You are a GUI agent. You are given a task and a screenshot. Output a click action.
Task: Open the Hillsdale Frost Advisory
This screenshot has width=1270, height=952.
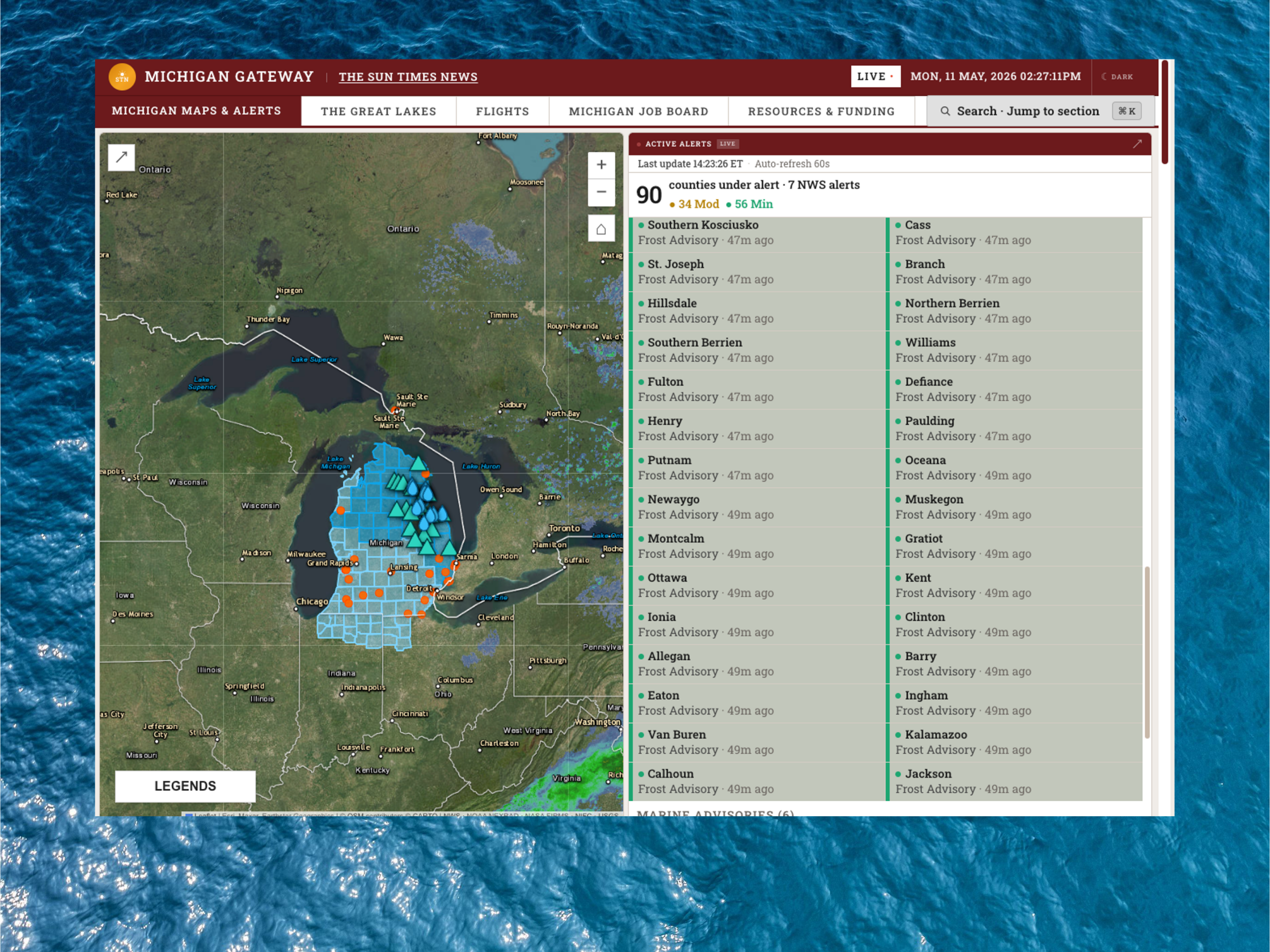tap(758, 311)
